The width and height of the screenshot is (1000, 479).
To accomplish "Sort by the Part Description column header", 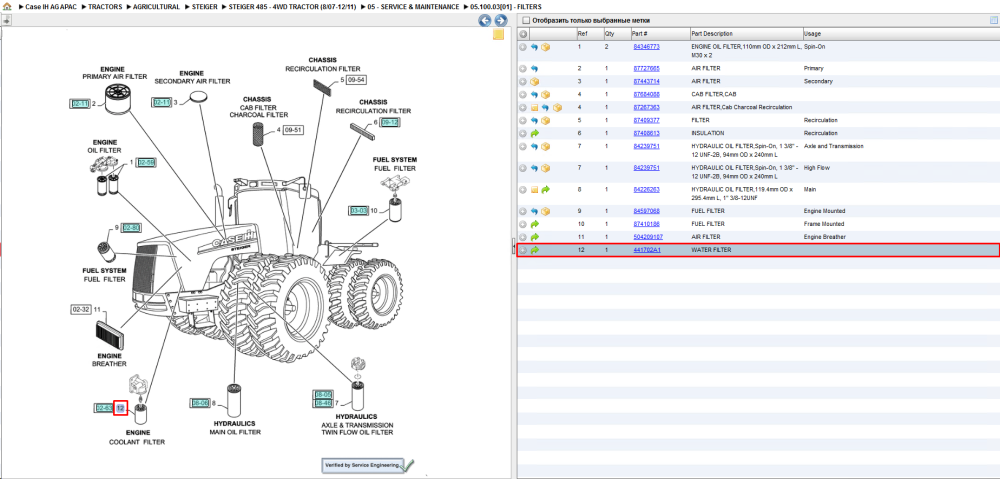I will point(746,34).
